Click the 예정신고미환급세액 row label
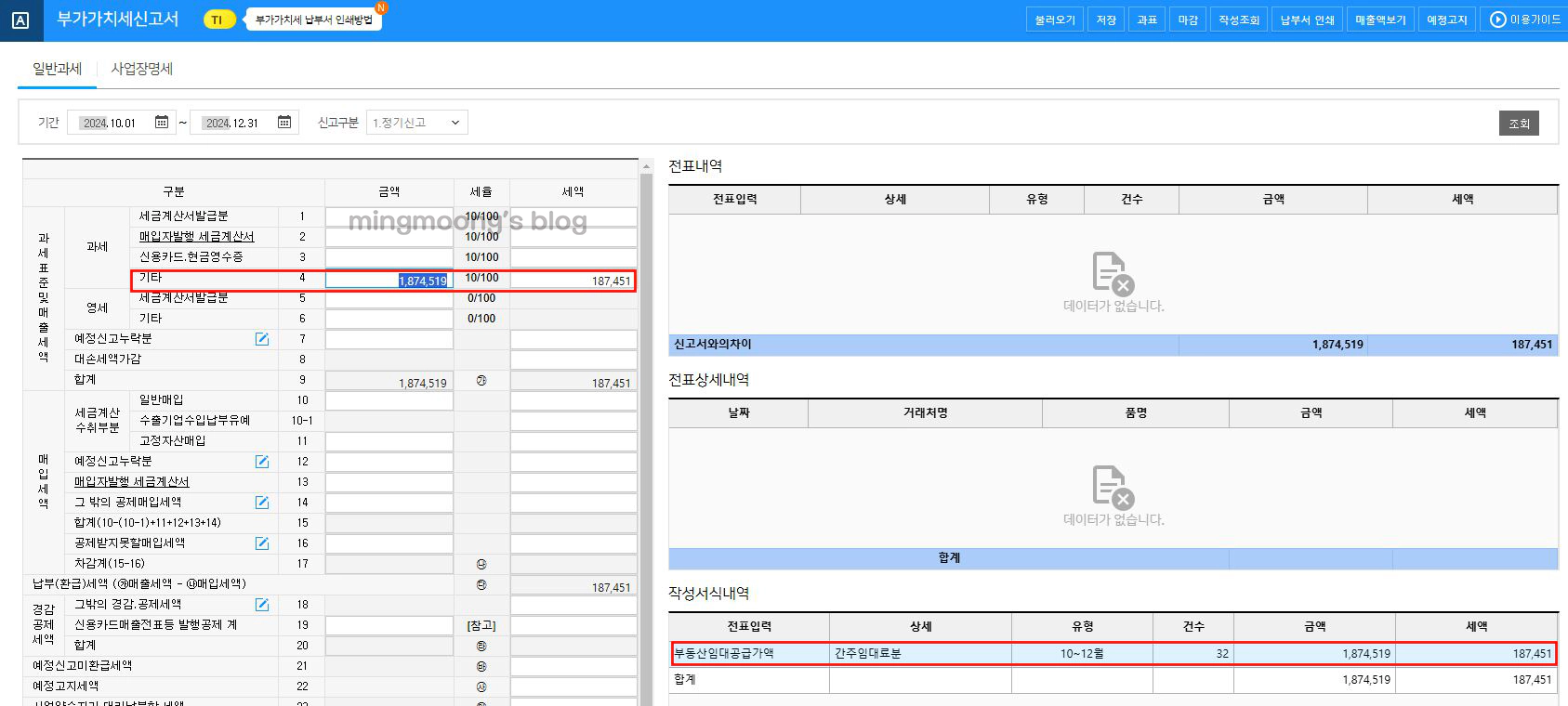The image size is (1568, 706). pyautogui.click(x=82, y=665)
